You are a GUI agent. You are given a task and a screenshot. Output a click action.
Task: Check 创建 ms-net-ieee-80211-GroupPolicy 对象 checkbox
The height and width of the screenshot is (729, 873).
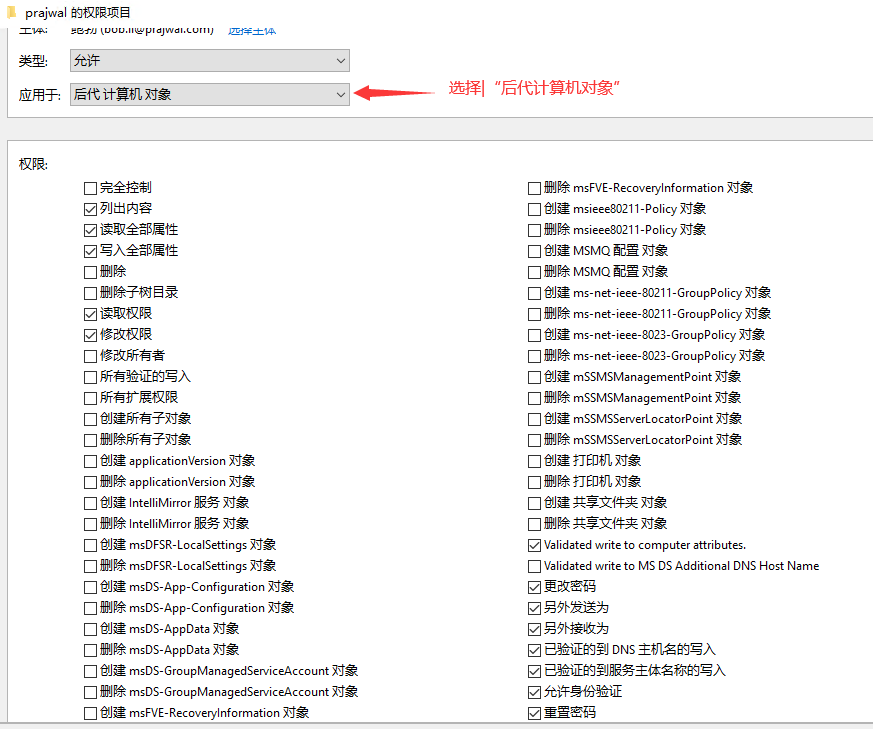[534, 293]
